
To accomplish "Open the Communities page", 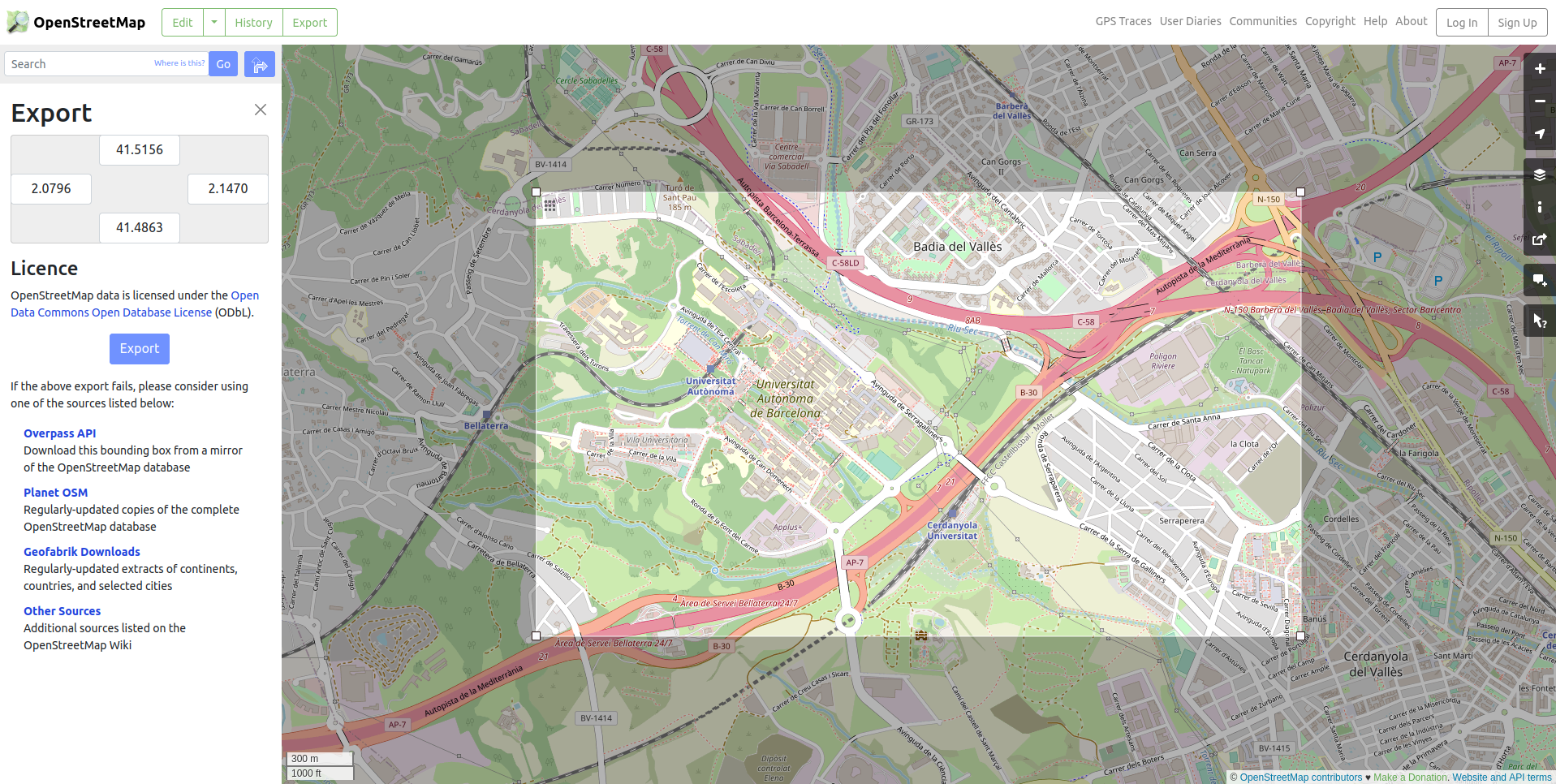I will click(1262, 21).
